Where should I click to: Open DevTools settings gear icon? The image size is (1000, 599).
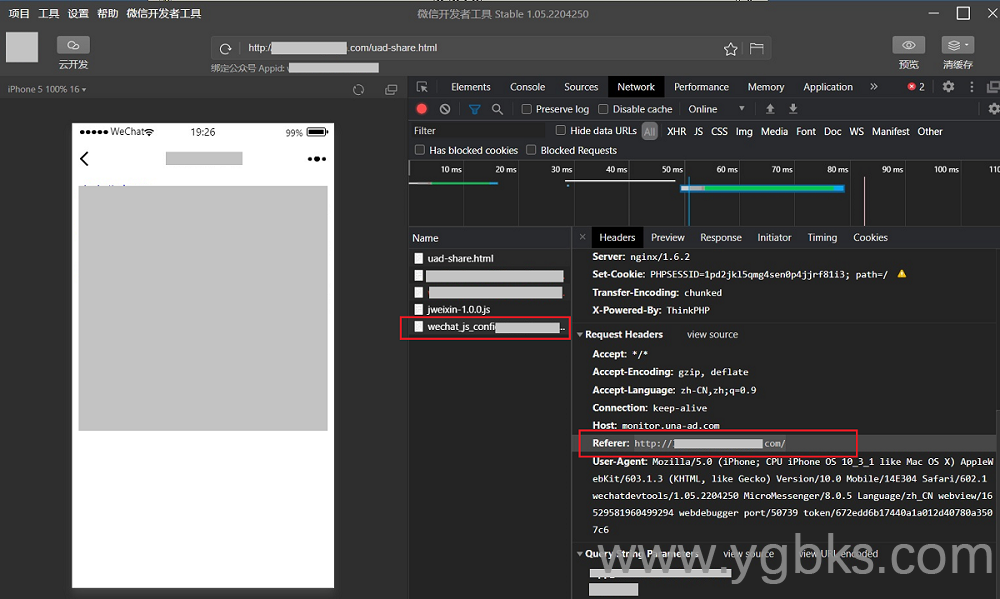click(948, 87)
